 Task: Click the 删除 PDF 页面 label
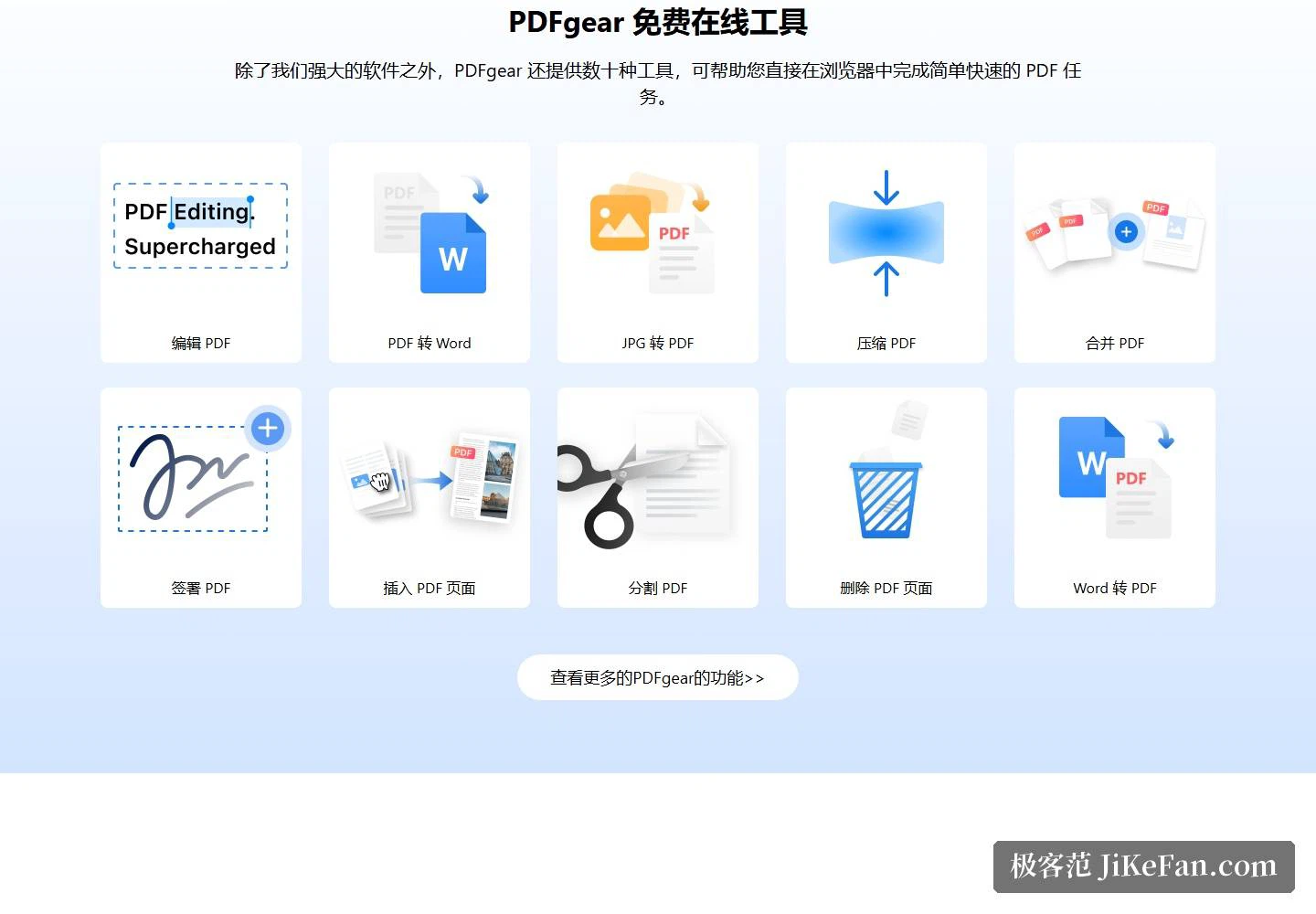(x=886, y=589)
